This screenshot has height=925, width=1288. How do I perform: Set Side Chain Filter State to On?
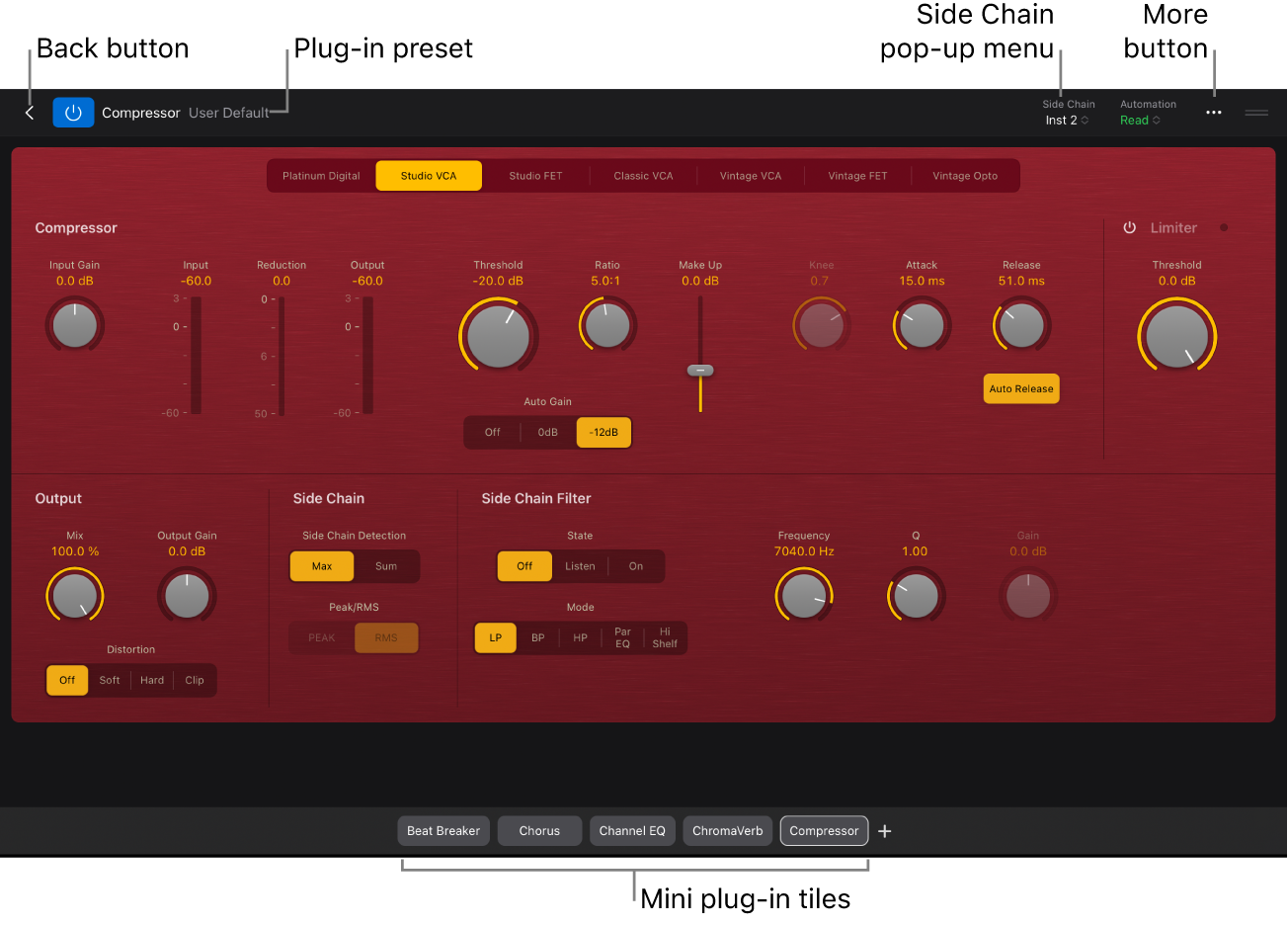(x=636, y=566)
